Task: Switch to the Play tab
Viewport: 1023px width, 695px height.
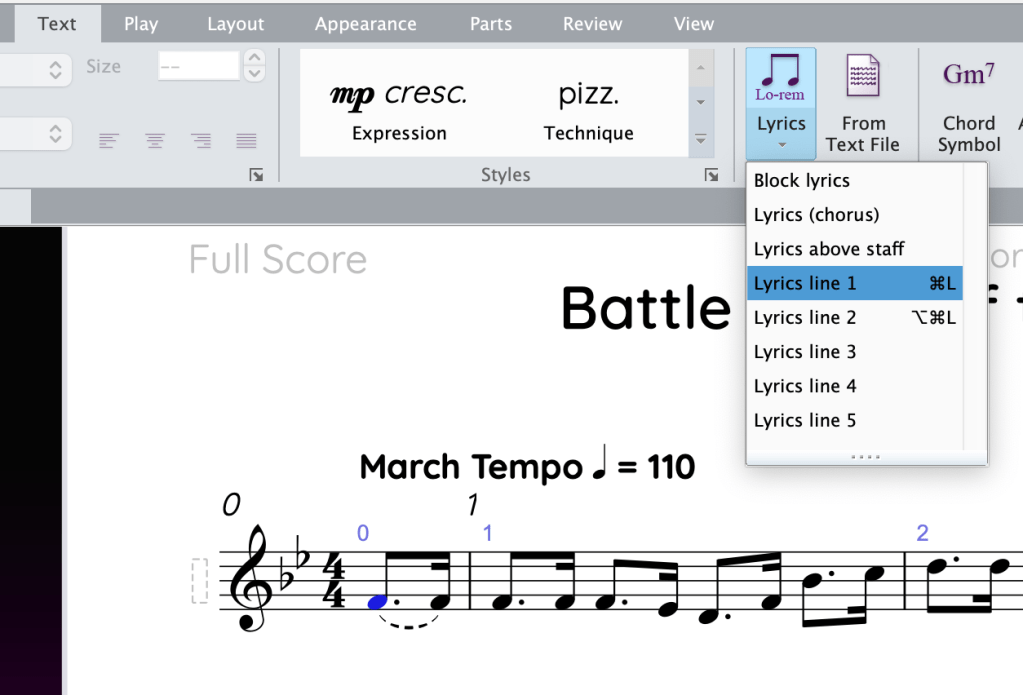Action: [140, 23]
